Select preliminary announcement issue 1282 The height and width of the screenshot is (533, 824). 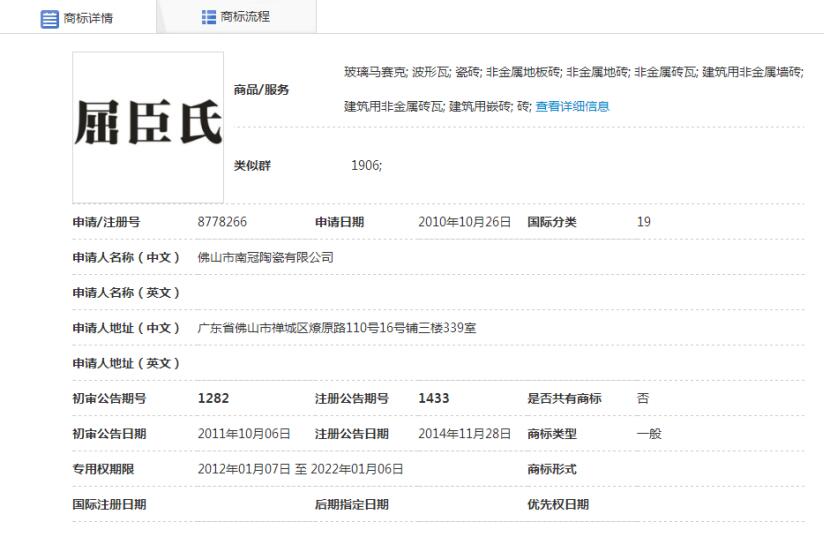coord(213,398)
